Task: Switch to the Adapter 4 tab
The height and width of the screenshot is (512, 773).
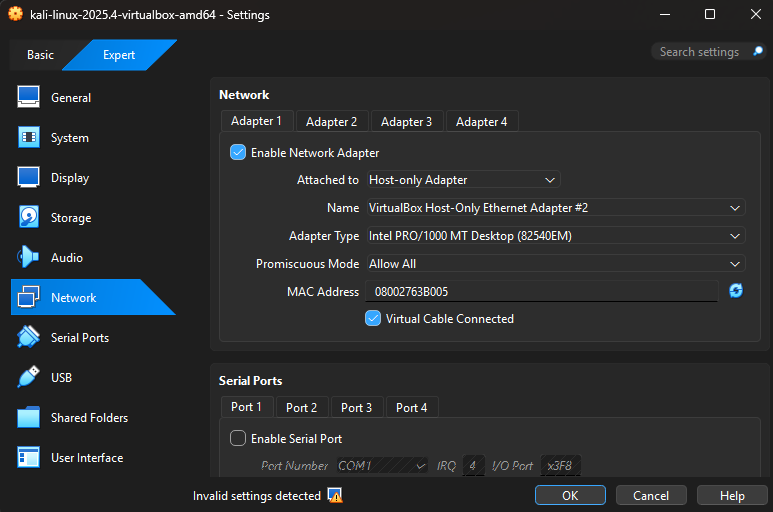Action: [x=481, y=122]
